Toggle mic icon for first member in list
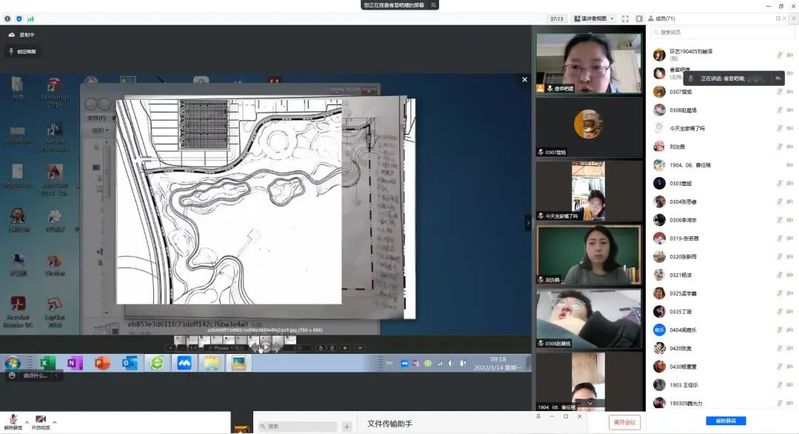The width and height of the screenshot is (799, 434). click(x=778, y=55)
